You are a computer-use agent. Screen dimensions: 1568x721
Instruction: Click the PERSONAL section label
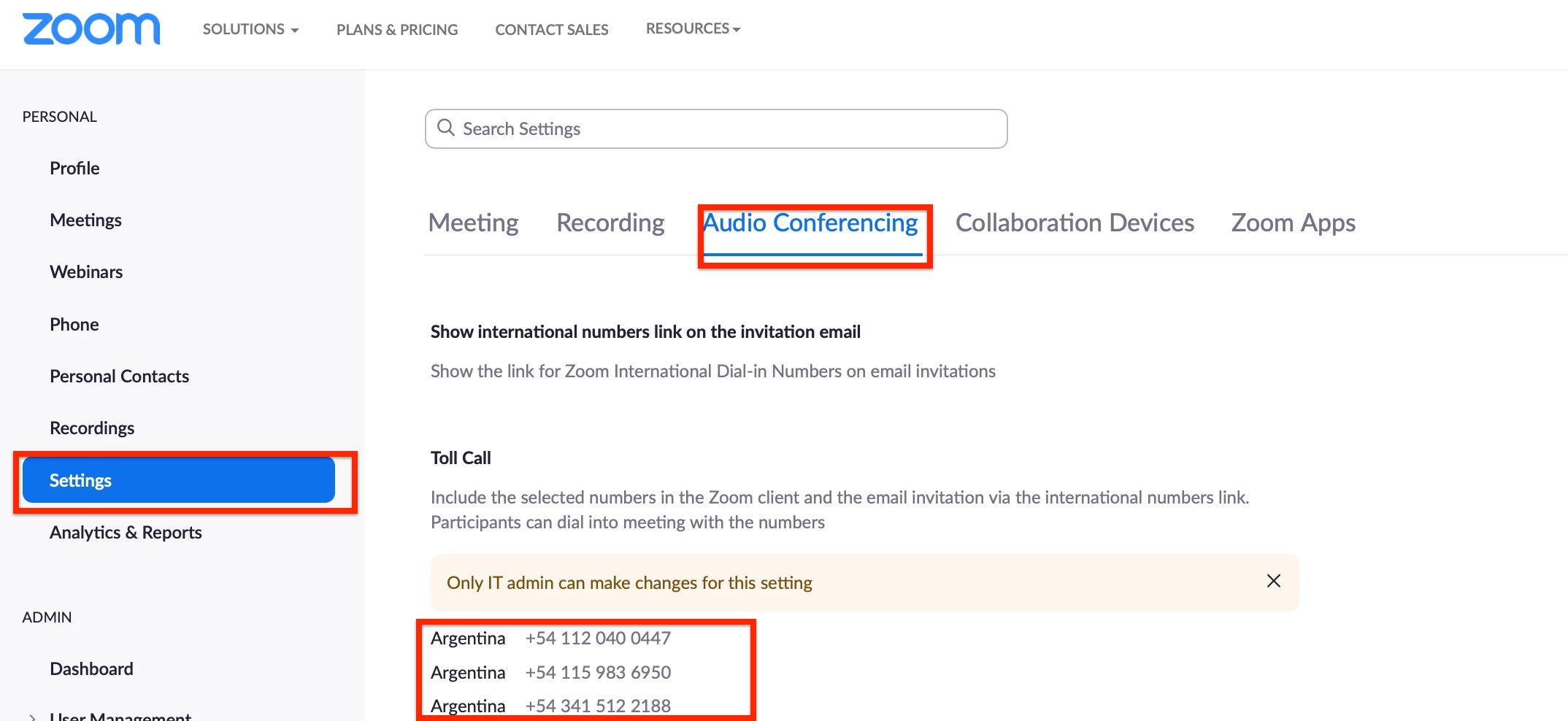click(59, 117)
